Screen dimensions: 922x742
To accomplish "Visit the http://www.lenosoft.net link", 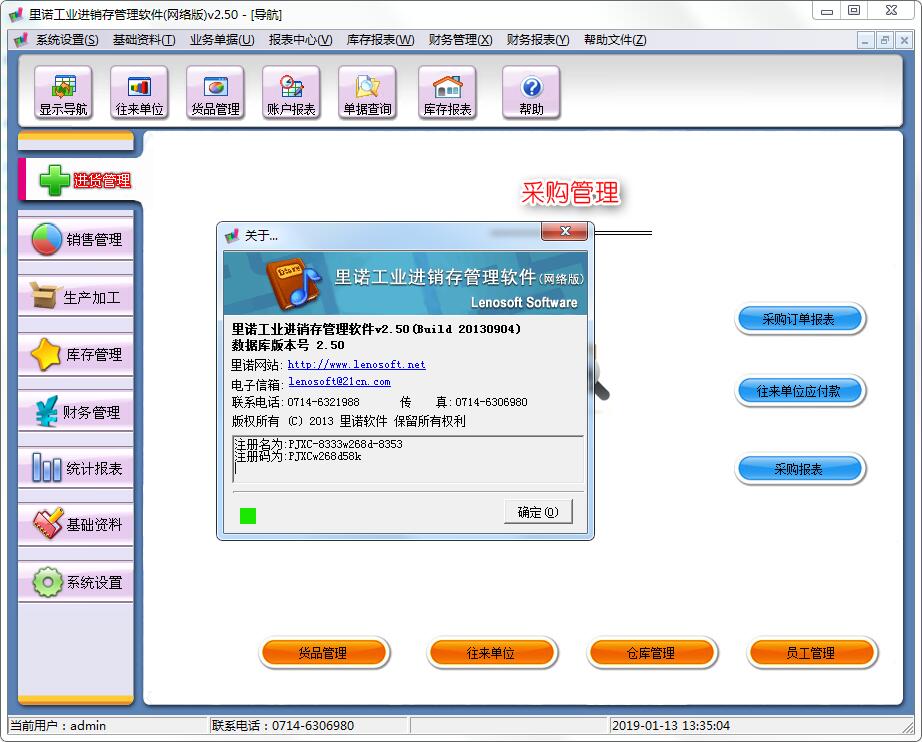I will coord(356,365).
